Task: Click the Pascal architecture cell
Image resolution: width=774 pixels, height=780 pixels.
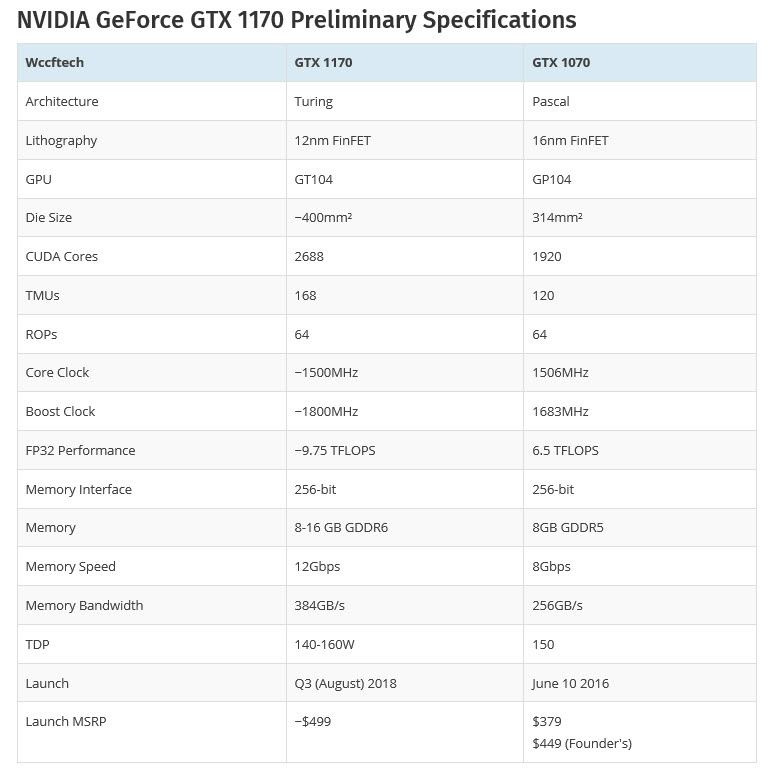Action: [551, 101]
